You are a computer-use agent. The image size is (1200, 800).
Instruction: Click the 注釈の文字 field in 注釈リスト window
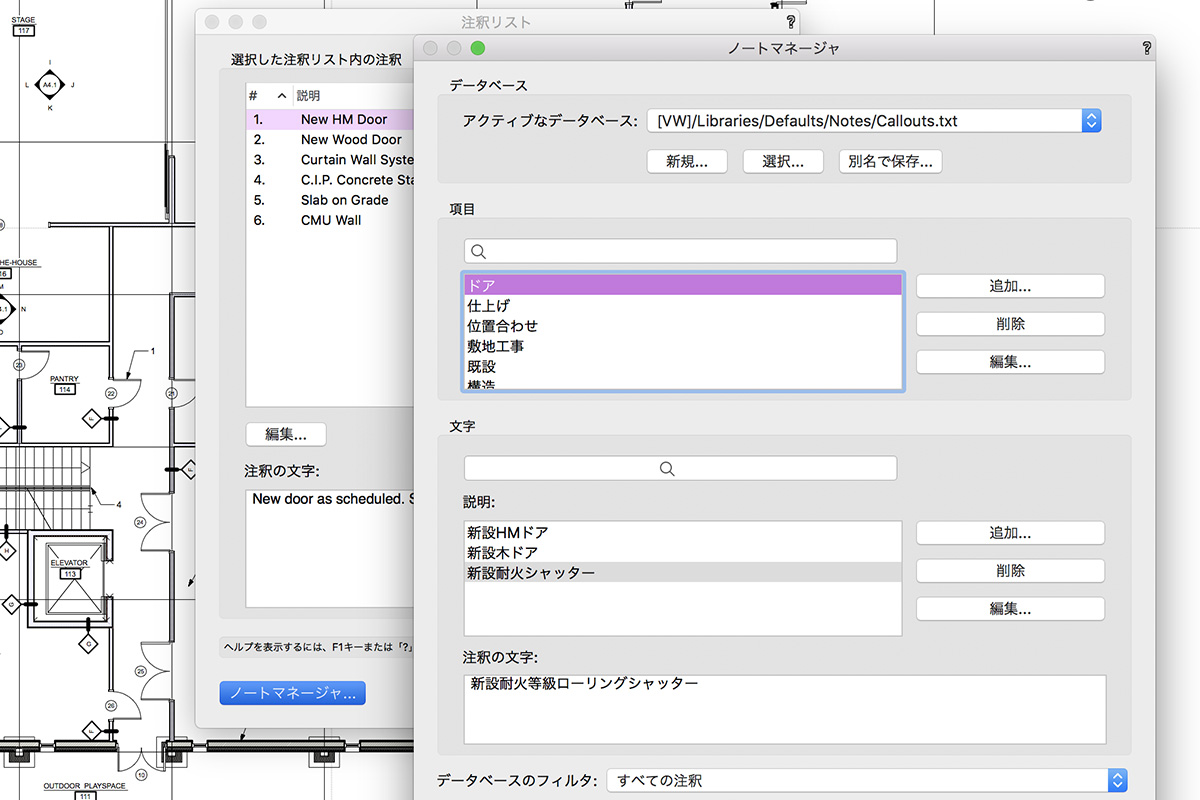tap(329, 547)
